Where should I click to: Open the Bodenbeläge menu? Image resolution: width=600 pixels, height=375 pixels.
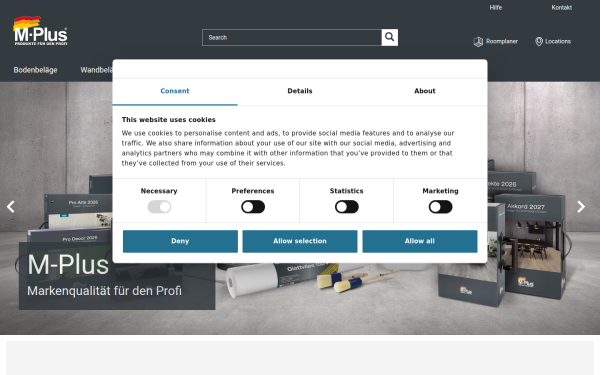point(36,70)
